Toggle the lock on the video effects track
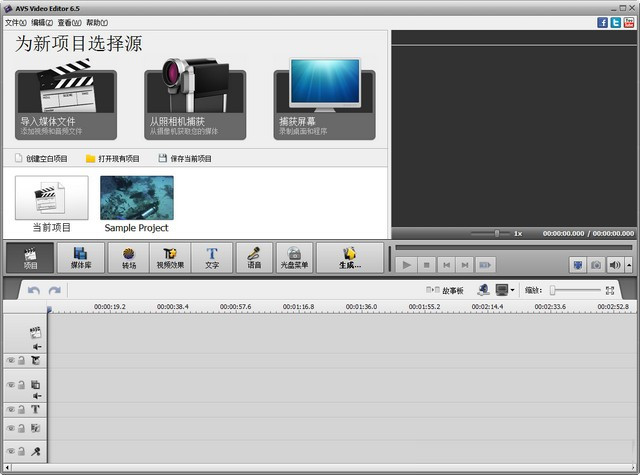640x475 pixels. click(23, 359)
